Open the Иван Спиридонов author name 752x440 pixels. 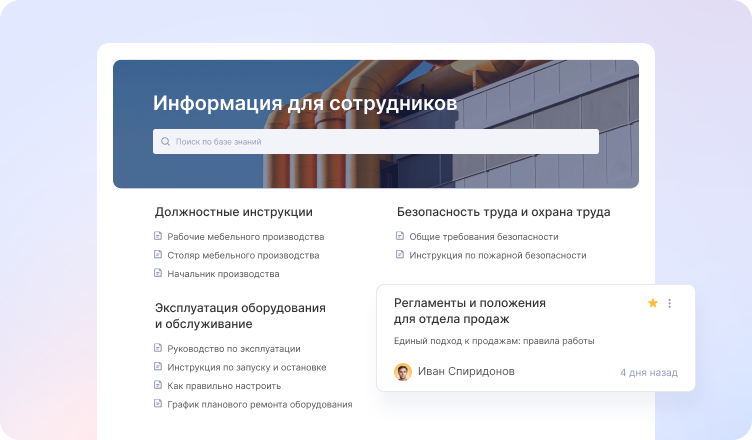(x=466, y=372)
